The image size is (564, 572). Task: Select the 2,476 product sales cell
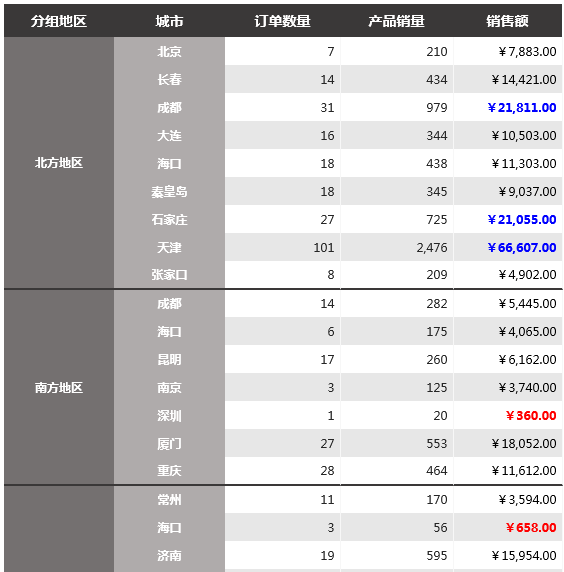click(397, 247)
